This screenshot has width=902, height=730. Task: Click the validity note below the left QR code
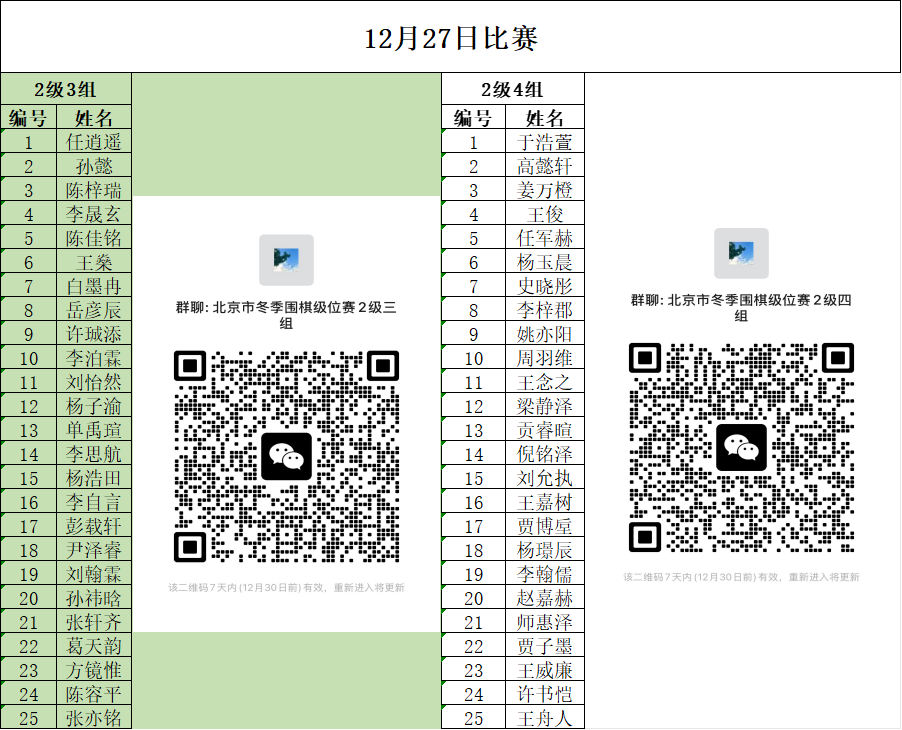pos(286,588)
